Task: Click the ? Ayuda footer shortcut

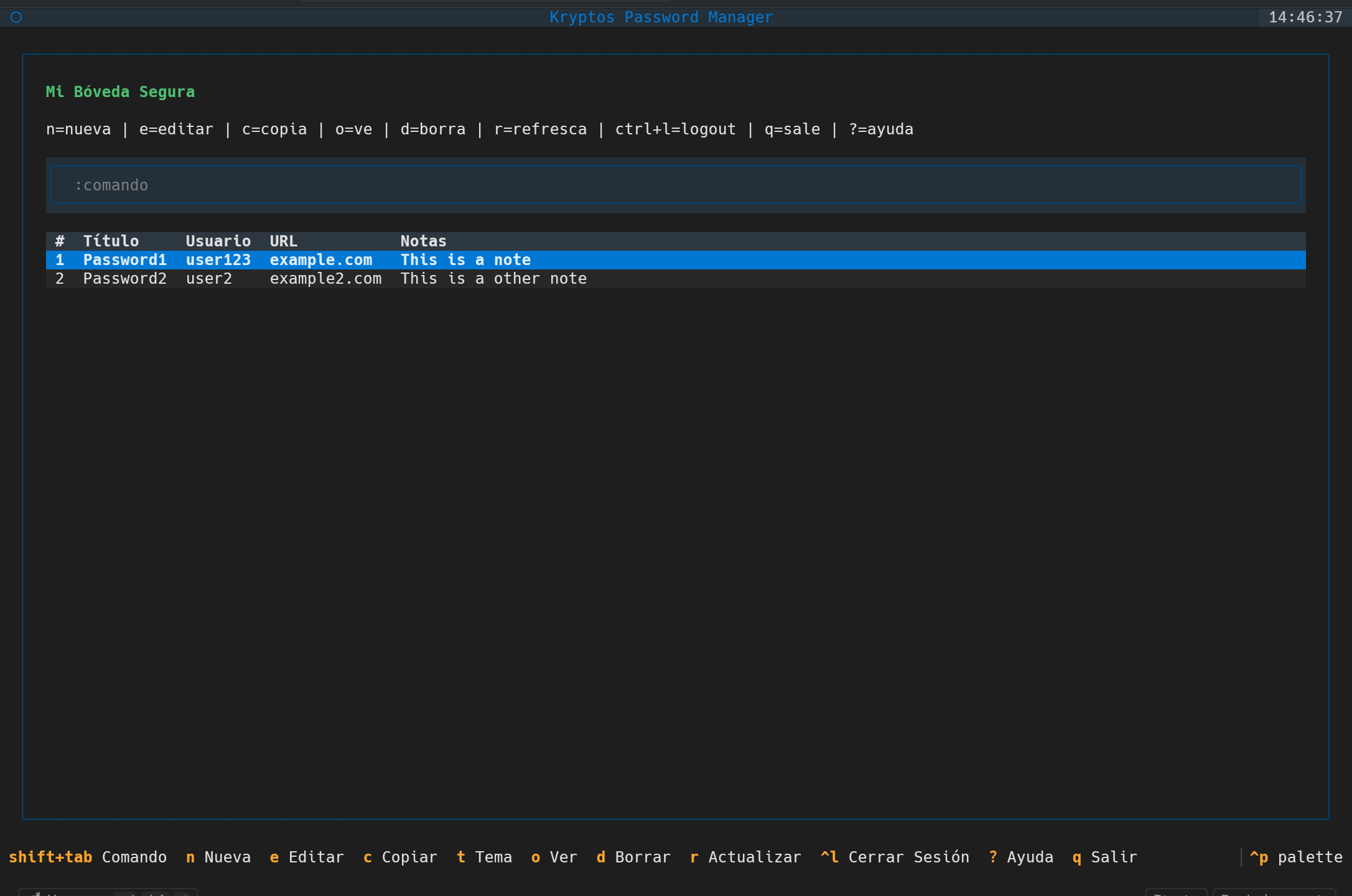Action: tap(1021, 857)
